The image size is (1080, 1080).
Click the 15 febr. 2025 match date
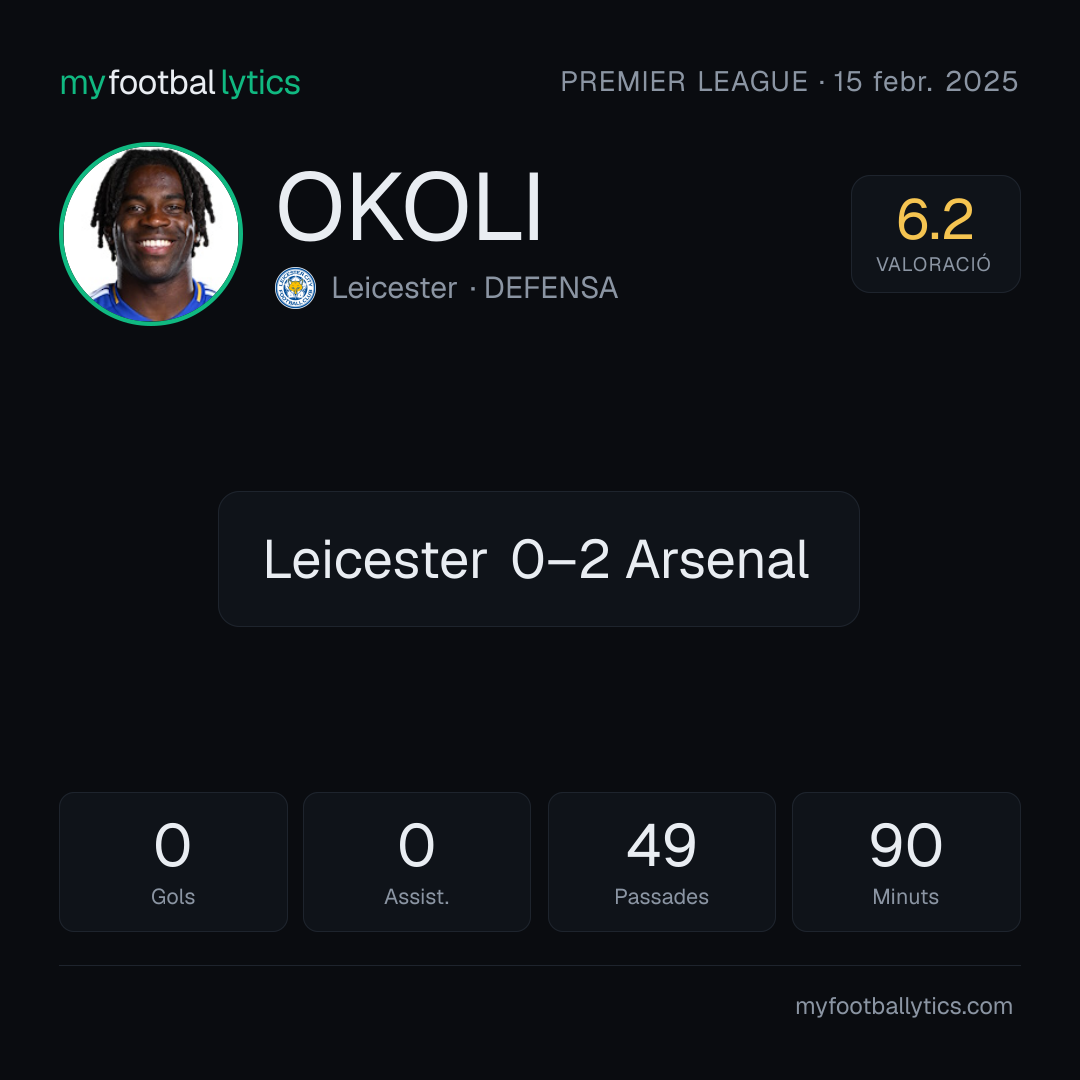pos(926,82)
